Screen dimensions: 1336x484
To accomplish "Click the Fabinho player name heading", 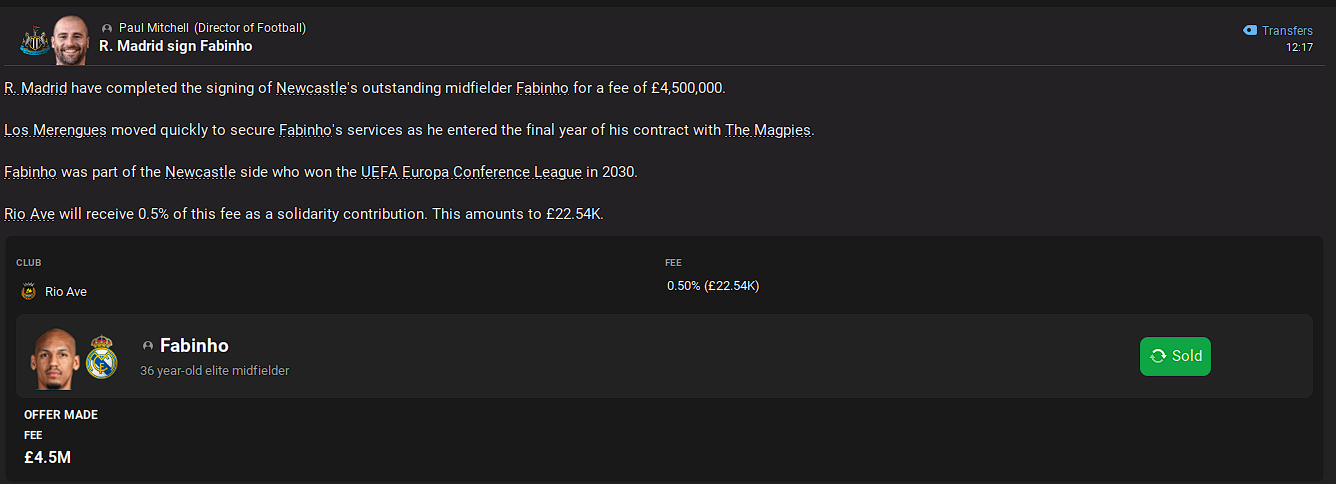I will coord(194,346).
